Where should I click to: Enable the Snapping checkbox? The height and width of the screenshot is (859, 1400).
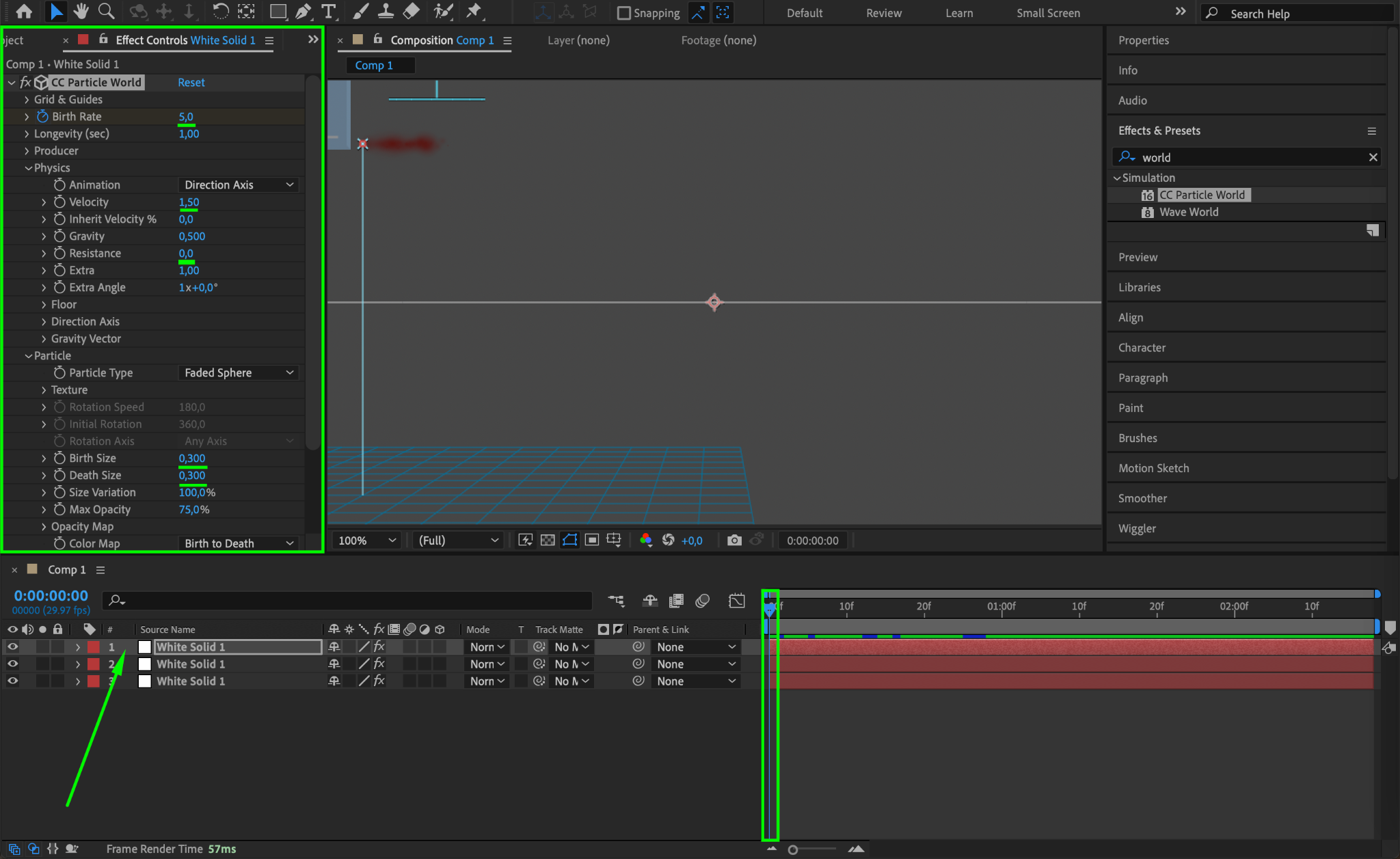click(x=623, y=13)
